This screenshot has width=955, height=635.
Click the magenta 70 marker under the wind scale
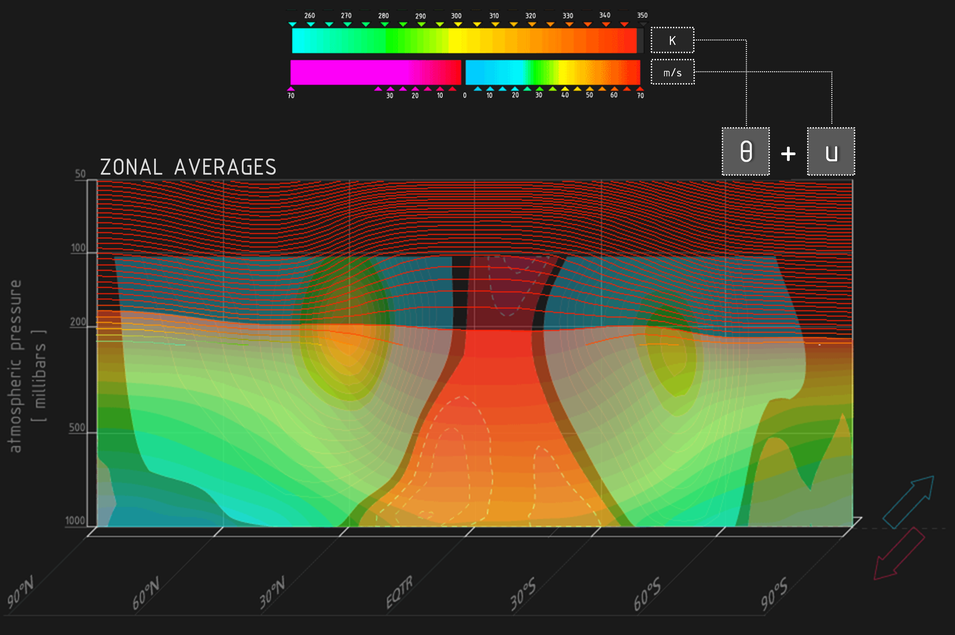point(291,90)
